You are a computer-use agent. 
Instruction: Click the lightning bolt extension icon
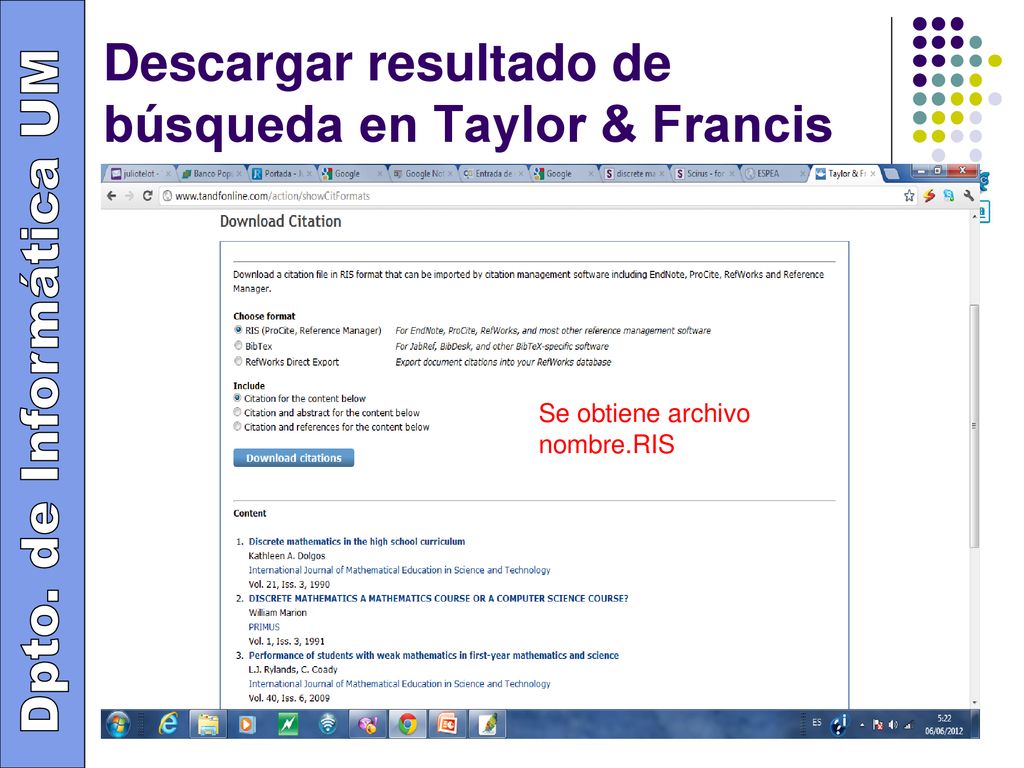point(929,196)
